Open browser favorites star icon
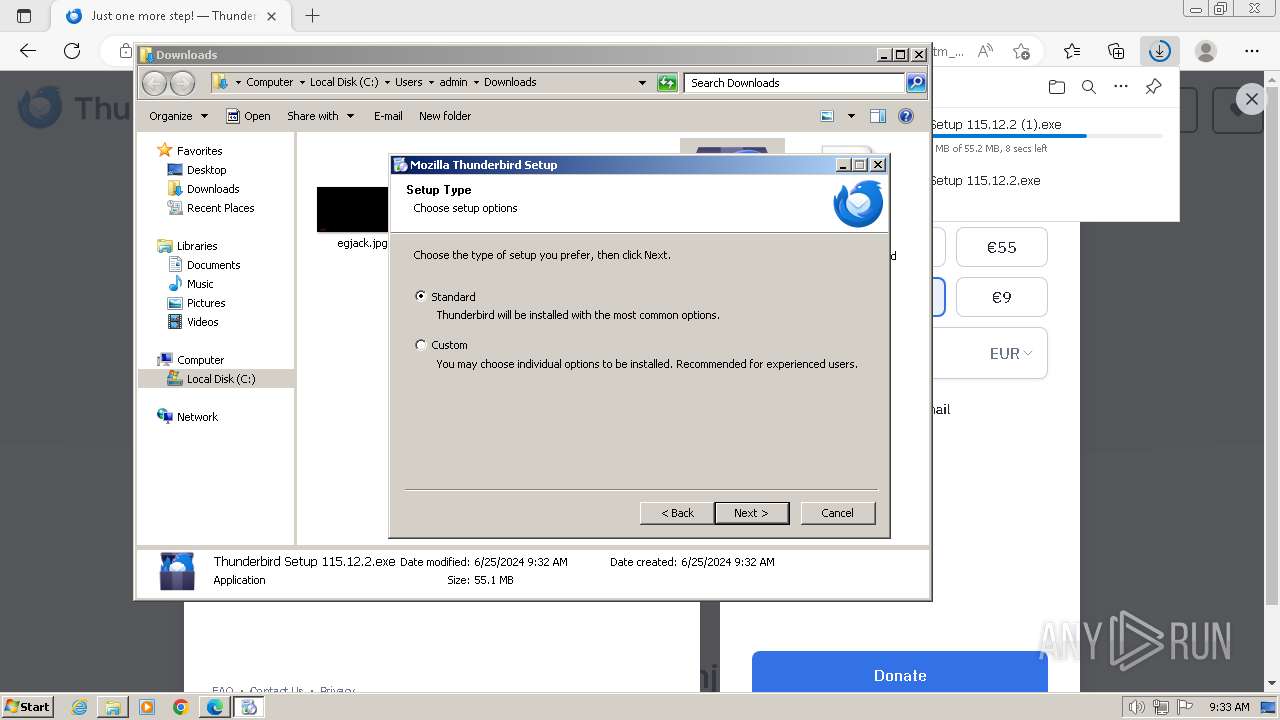This screenshot has width=1280, height=720. 1072,51
